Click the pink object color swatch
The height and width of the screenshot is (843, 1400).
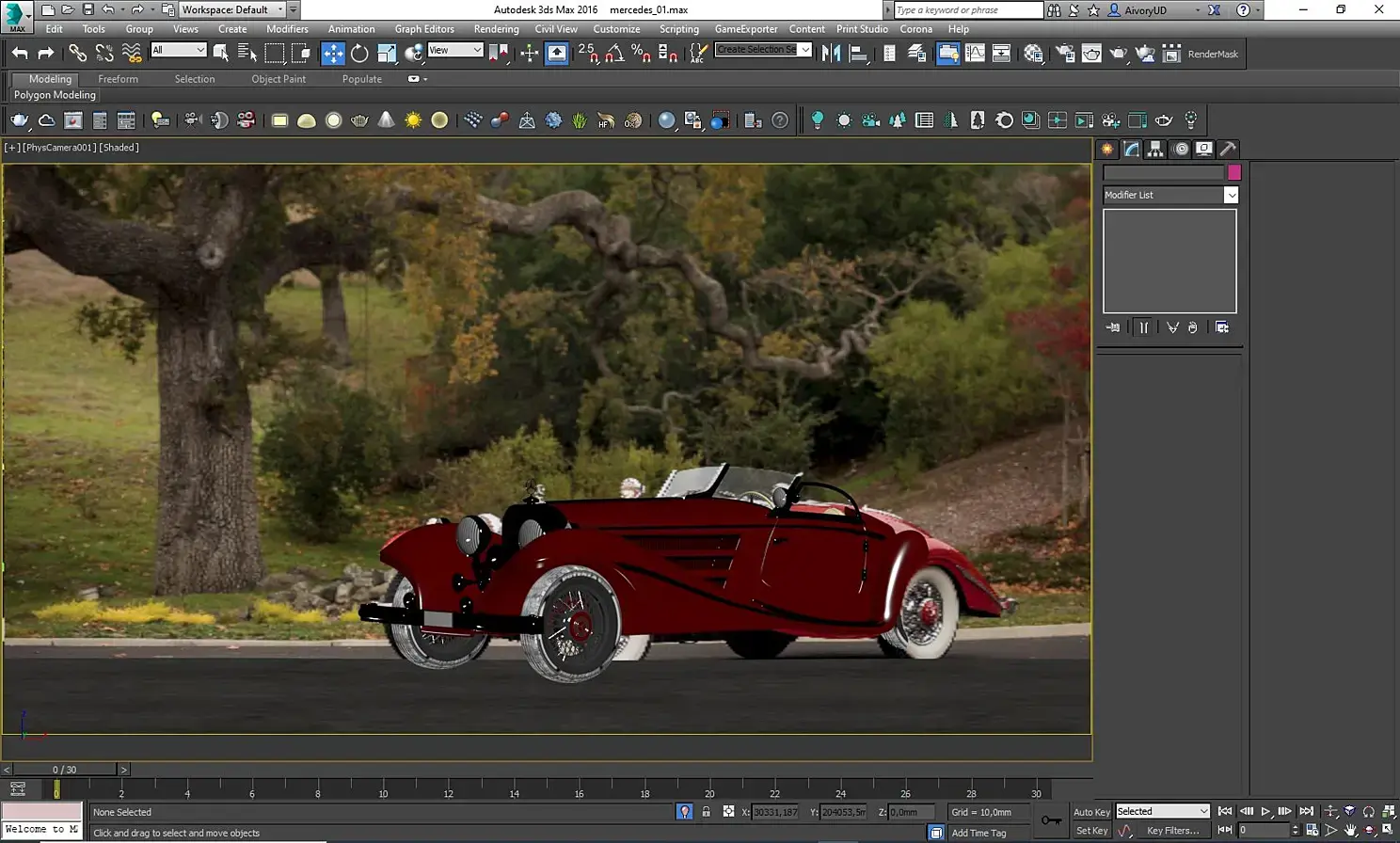[x=1234, y=172]
